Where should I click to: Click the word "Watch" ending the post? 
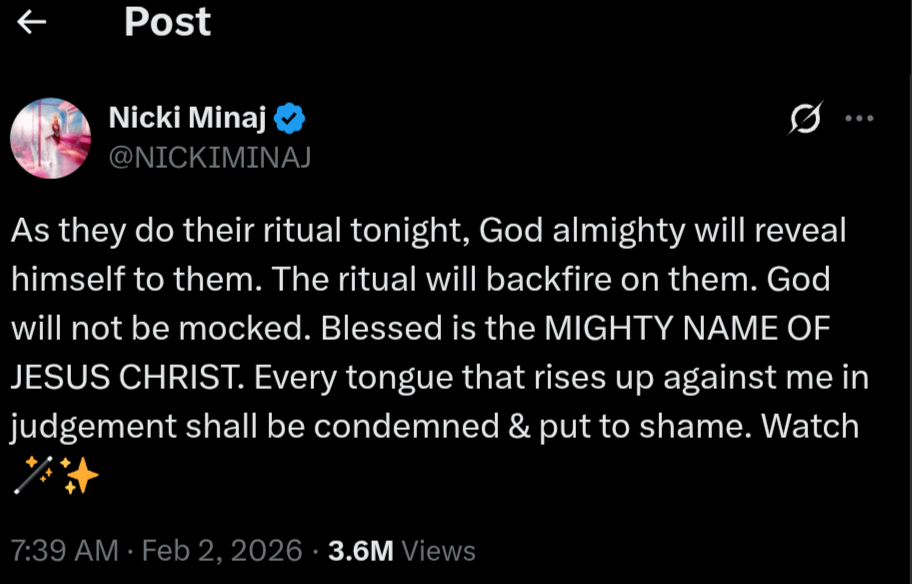point(810,426)
